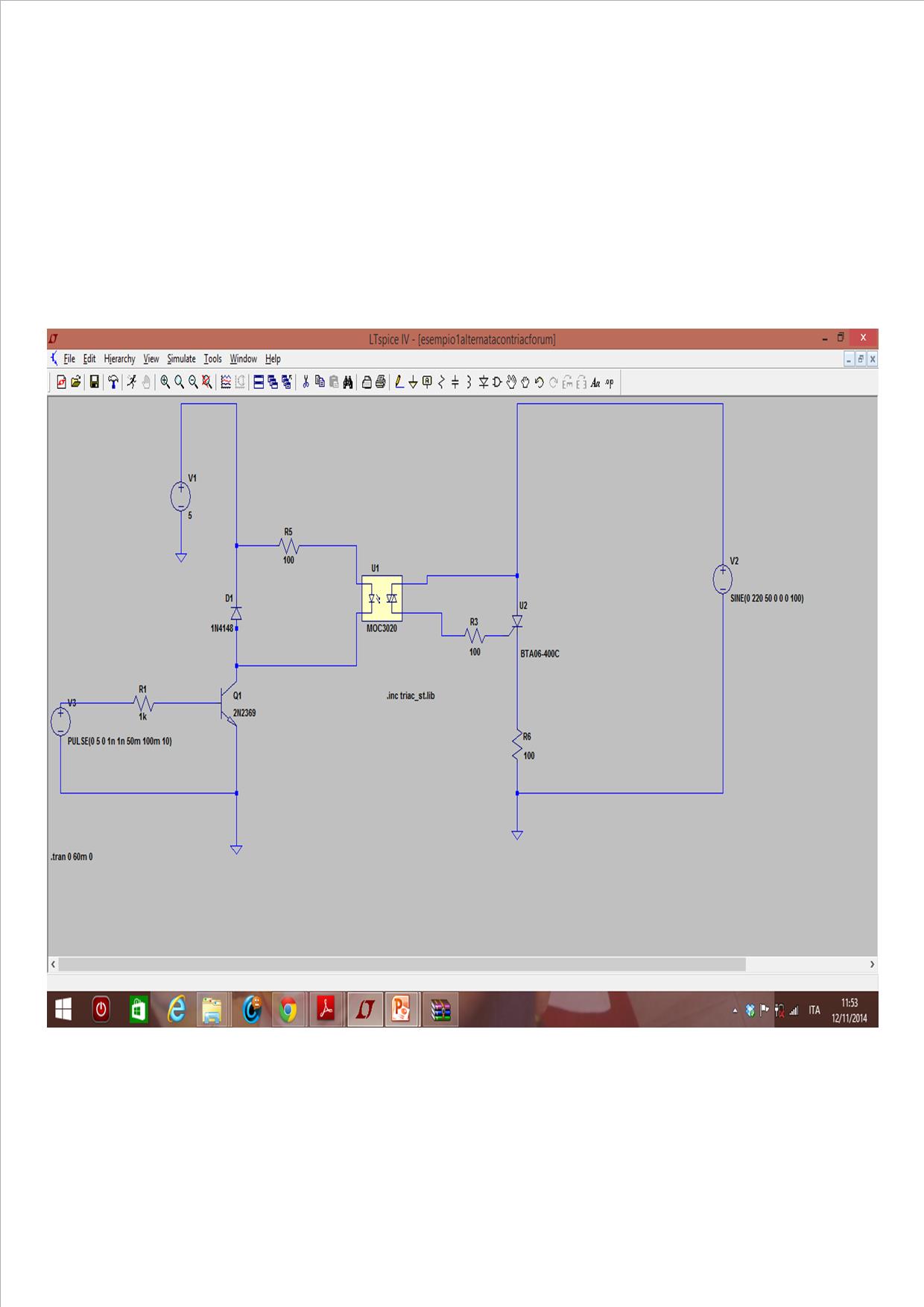Select the Draw Wire pencil tool

399,382
